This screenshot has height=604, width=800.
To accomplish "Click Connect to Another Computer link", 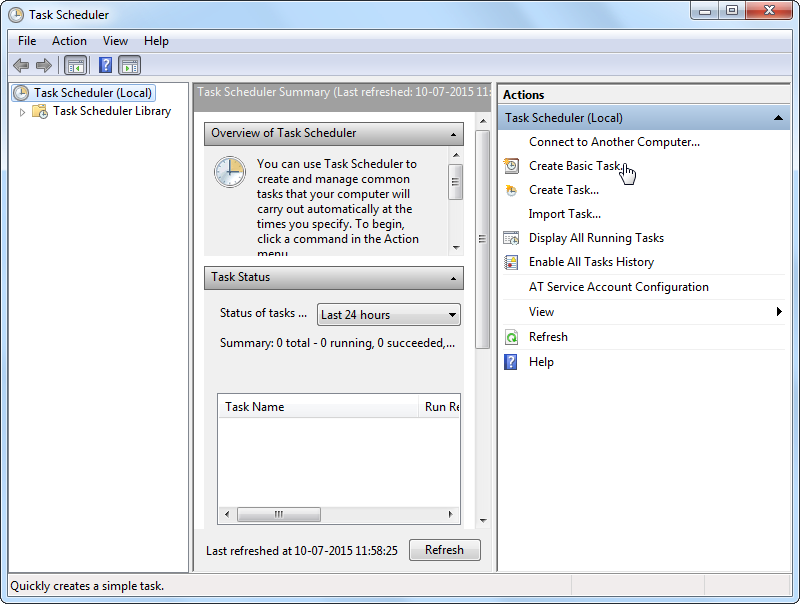I will coord(614,142).
